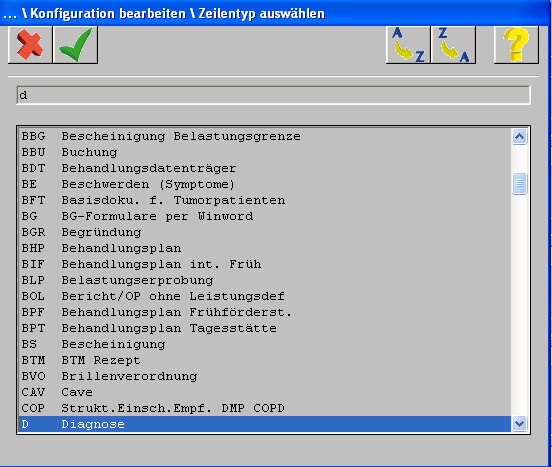Click the list scrollbar down arrow

click(520, 423)
